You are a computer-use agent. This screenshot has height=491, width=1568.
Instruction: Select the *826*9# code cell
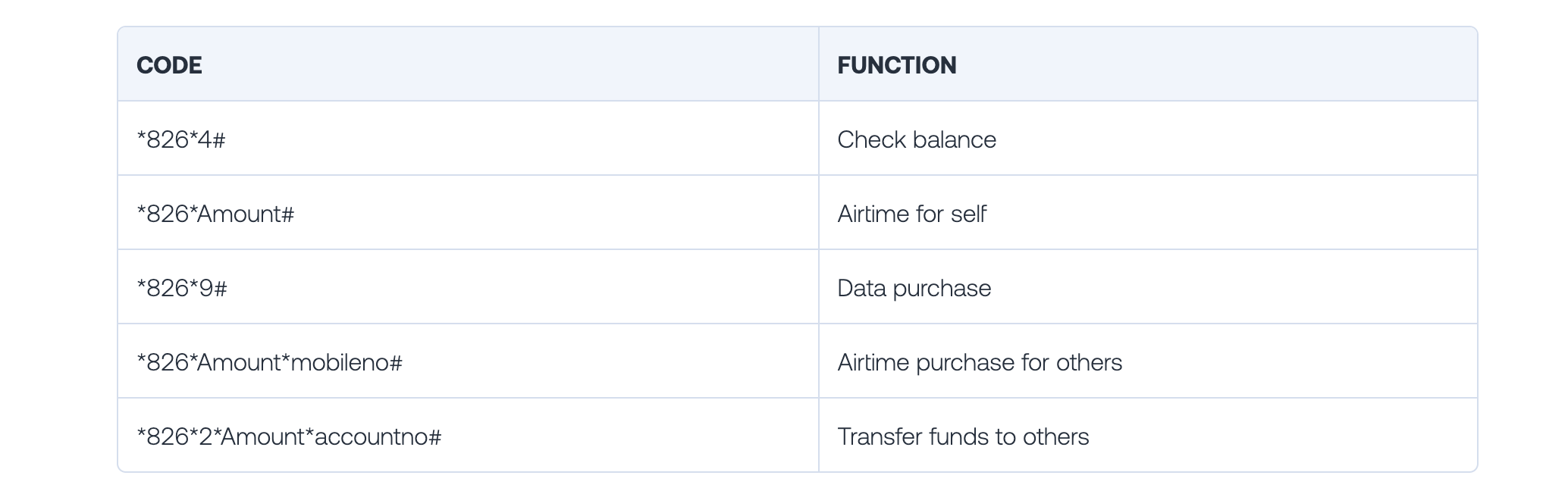coord(468,287)
